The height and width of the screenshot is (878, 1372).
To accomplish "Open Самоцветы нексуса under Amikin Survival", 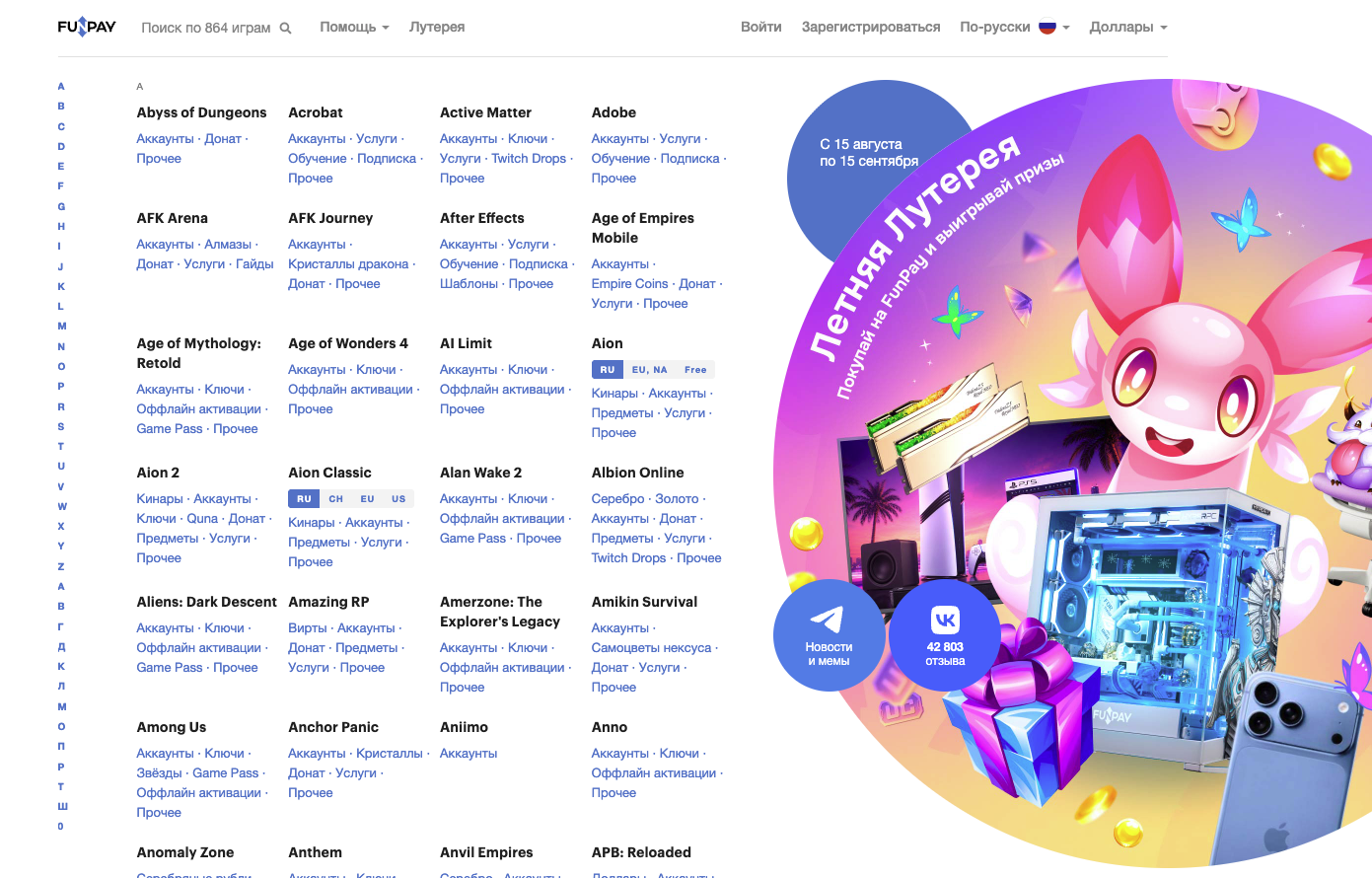I will [651, 648].
